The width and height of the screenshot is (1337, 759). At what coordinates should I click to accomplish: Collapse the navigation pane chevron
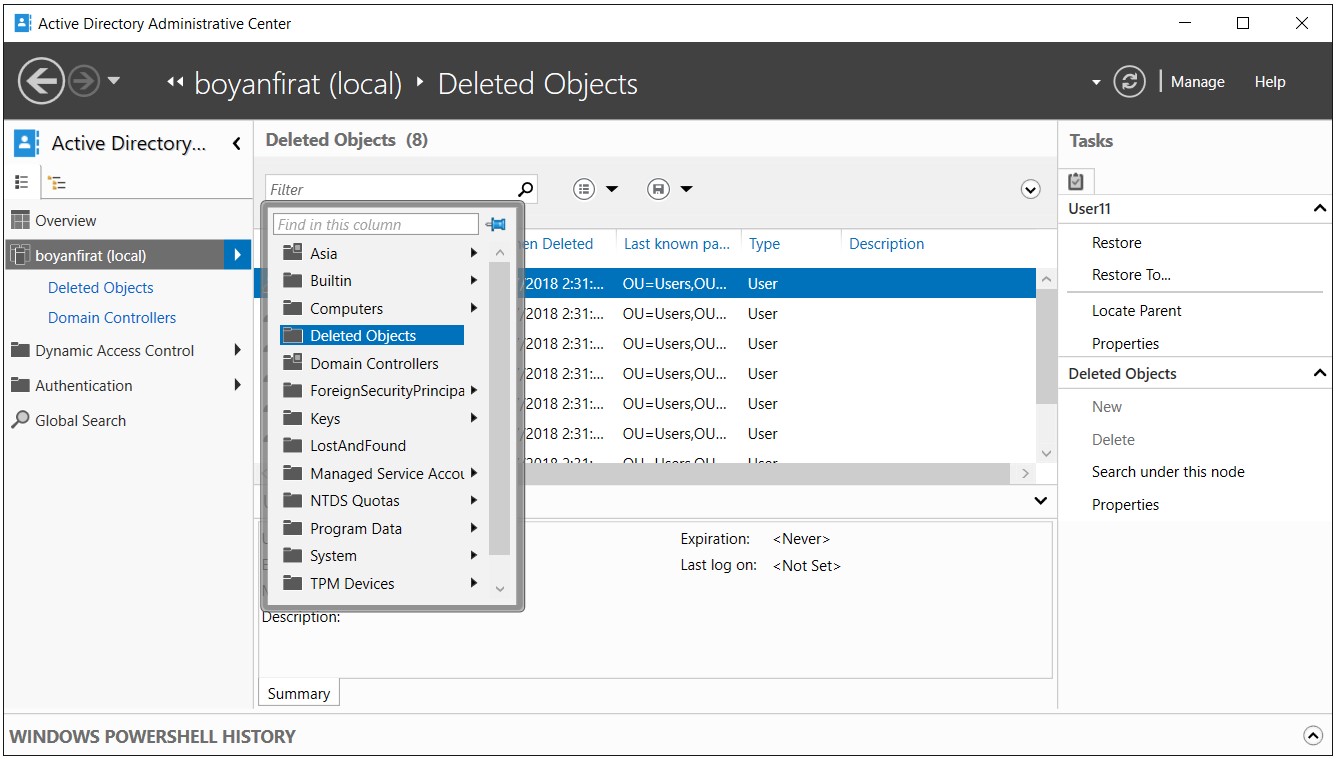click(237, 144)
